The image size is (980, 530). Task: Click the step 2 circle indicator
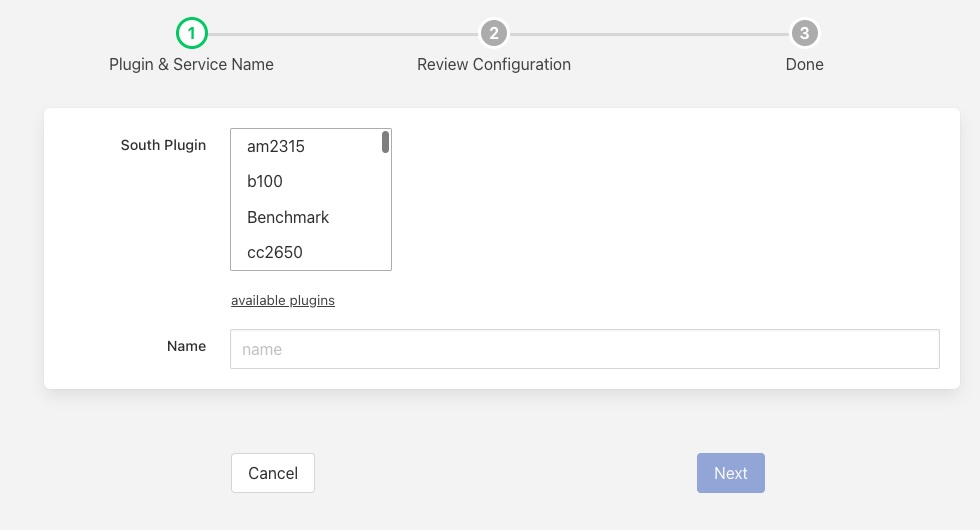[x=493, y=34]
